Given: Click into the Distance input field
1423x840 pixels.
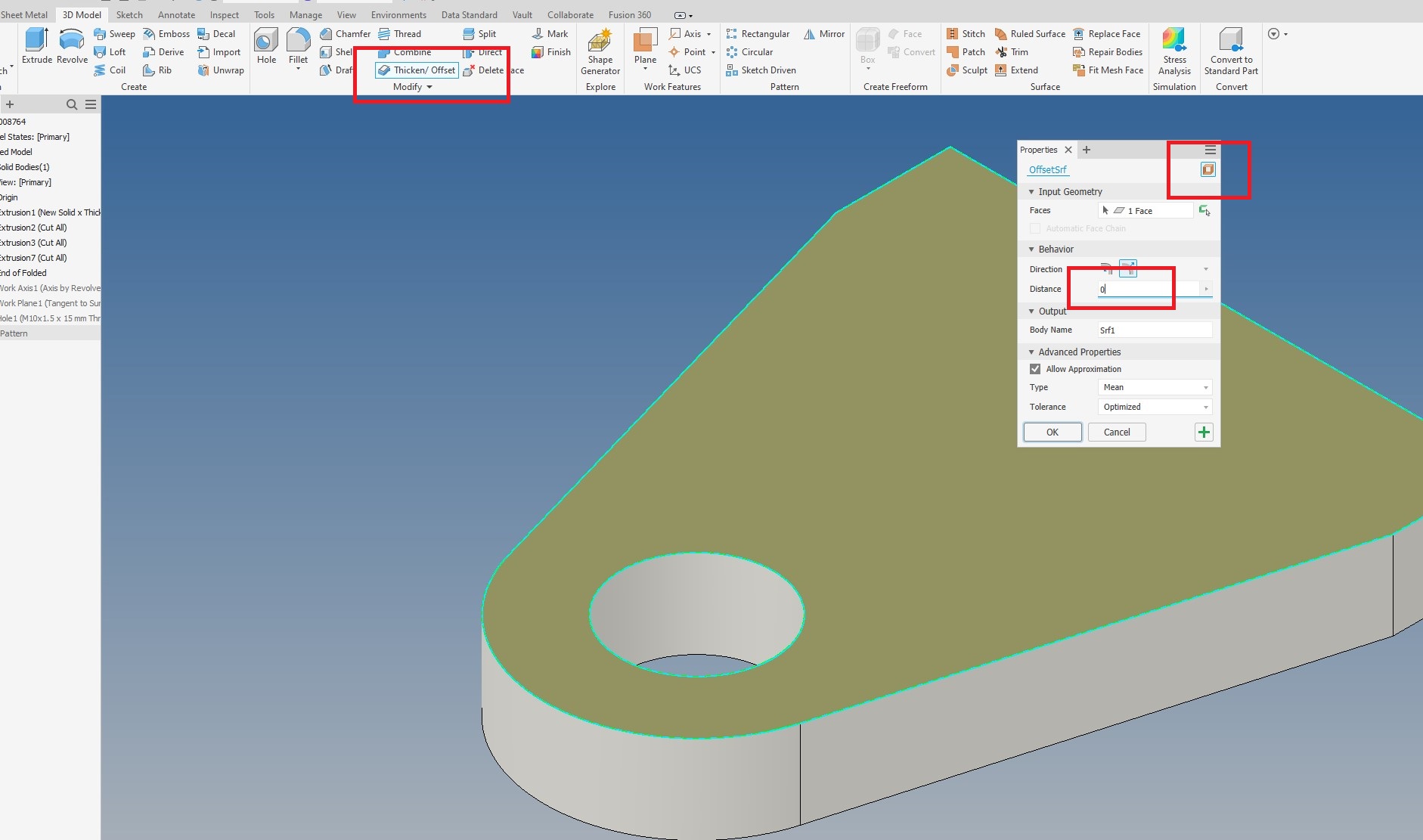Looking at the screenshot, I should point(1149,289).
